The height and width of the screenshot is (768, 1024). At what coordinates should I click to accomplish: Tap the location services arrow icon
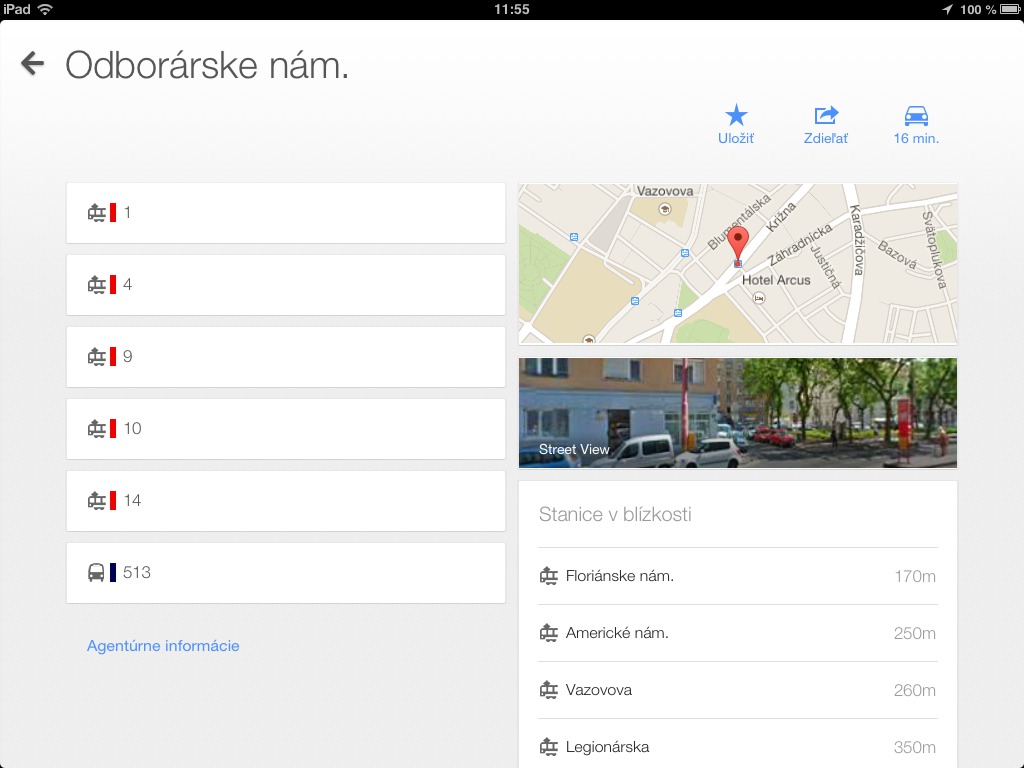(x=948, y=9)
